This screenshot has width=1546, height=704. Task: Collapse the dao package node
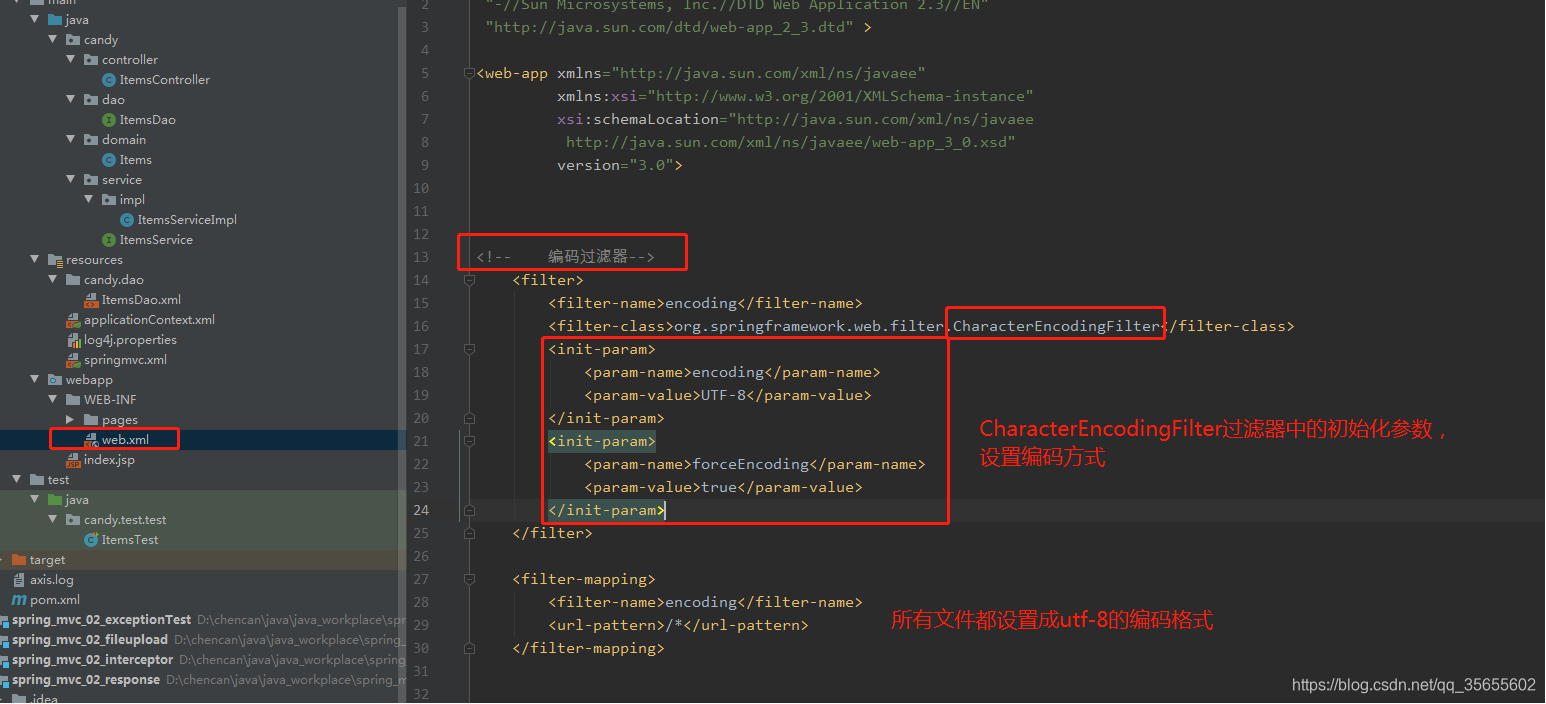tap(71, 99)
